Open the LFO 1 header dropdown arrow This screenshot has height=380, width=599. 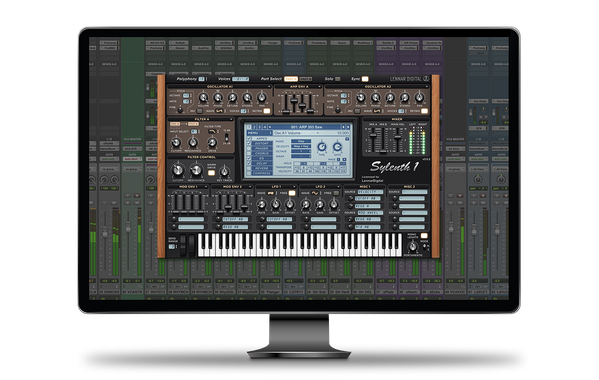point(295,187)
